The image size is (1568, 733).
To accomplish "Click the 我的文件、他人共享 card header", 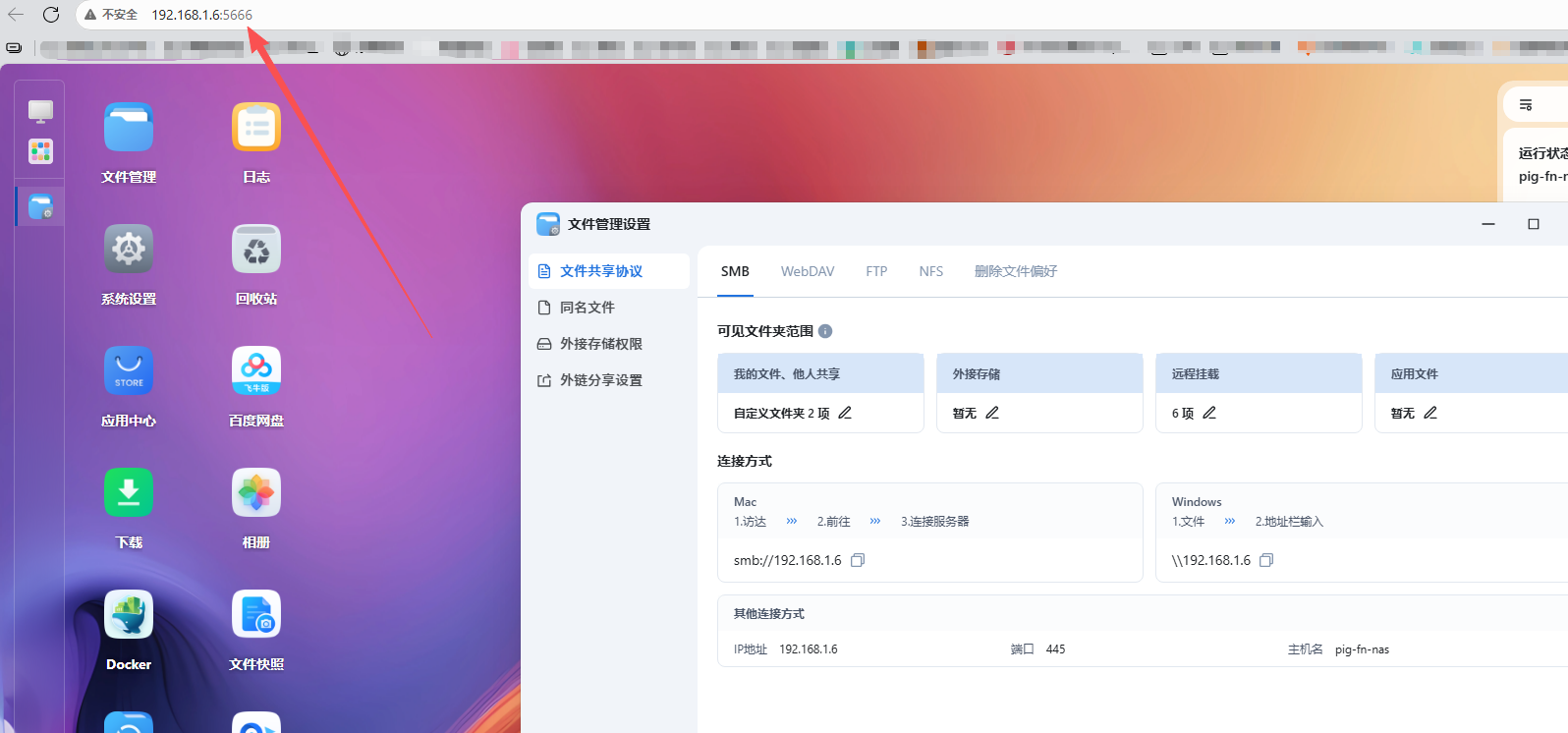I will (821, 373).
